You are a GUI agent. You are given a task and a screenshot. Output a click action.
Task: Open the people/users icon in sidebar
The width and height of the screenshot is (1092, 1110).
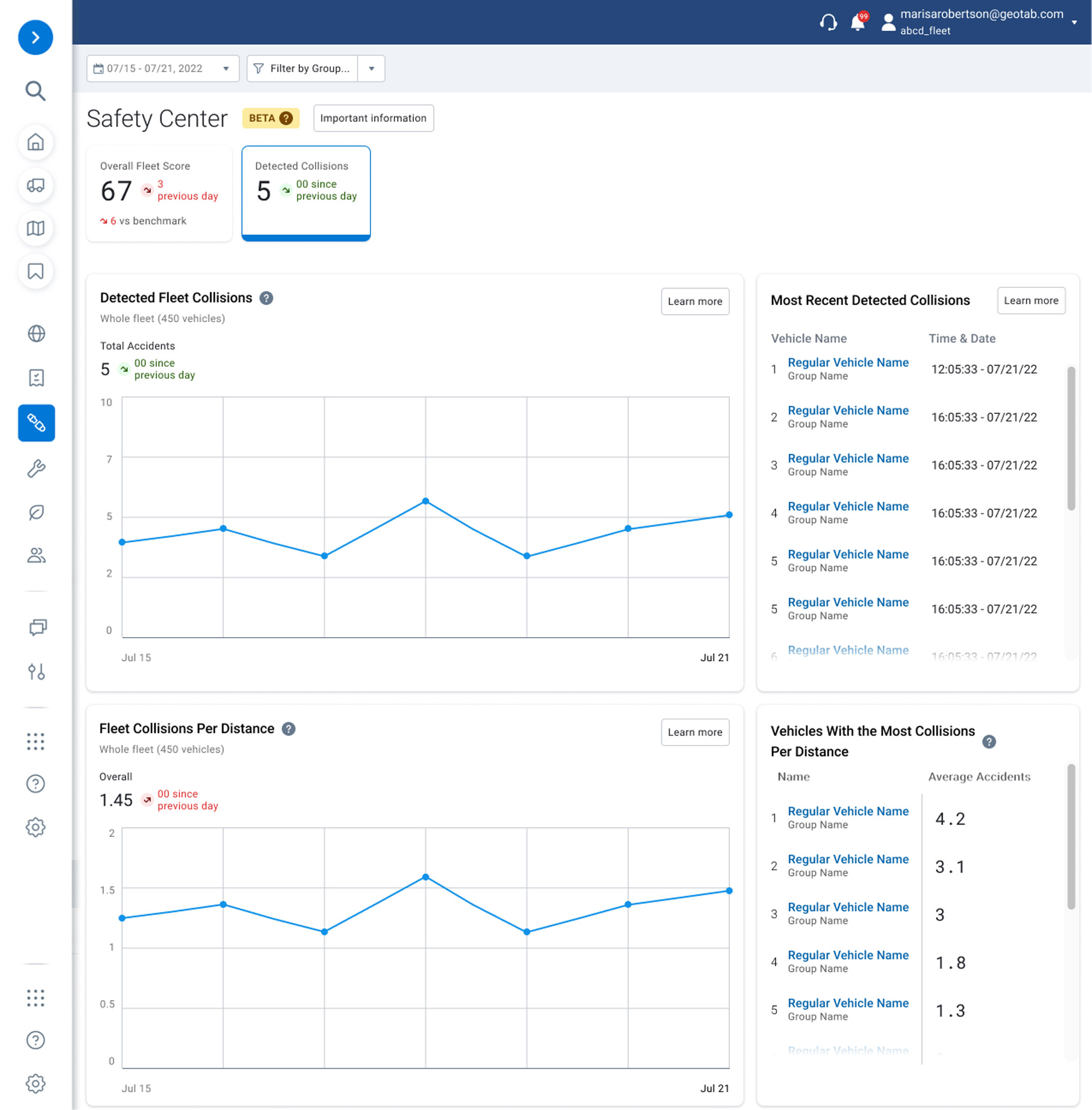(x=36, y=555)
